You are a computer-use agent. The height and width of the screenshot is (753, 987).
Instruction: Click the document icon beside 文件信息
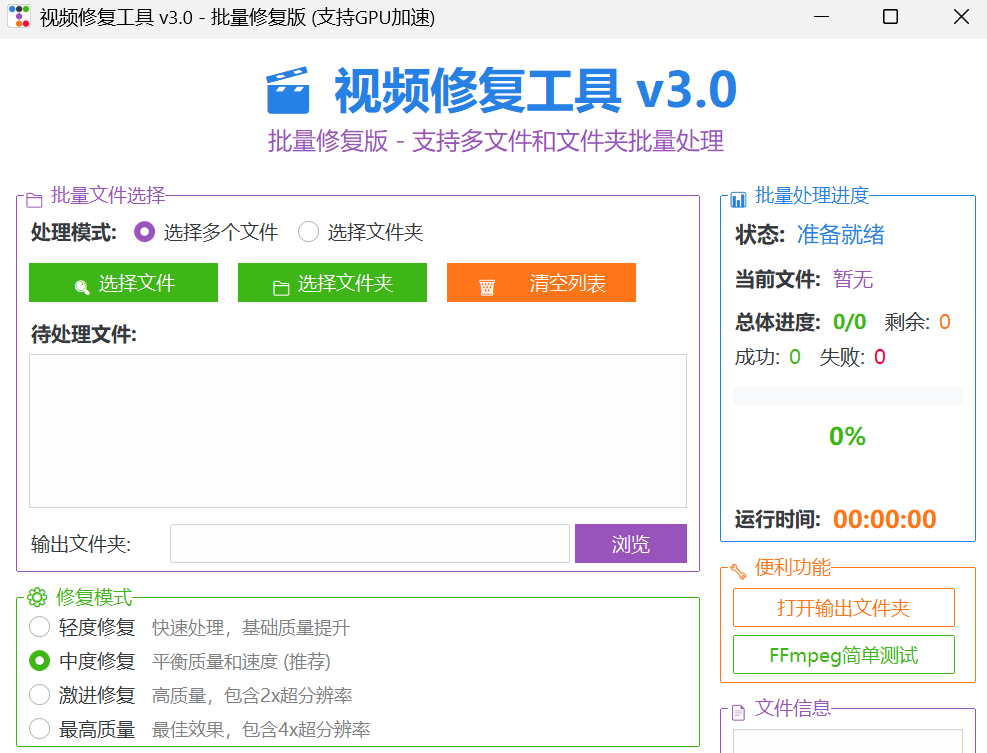[738, 711]
